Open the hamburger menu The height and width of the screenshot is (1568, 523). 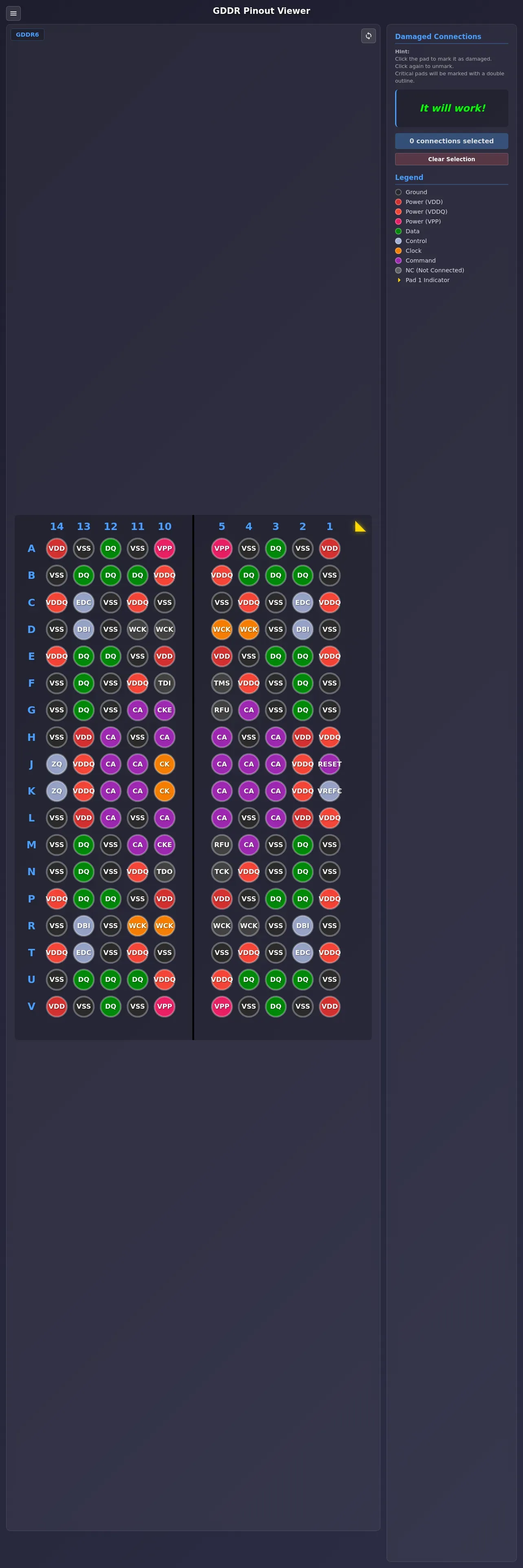click(13, 13)
